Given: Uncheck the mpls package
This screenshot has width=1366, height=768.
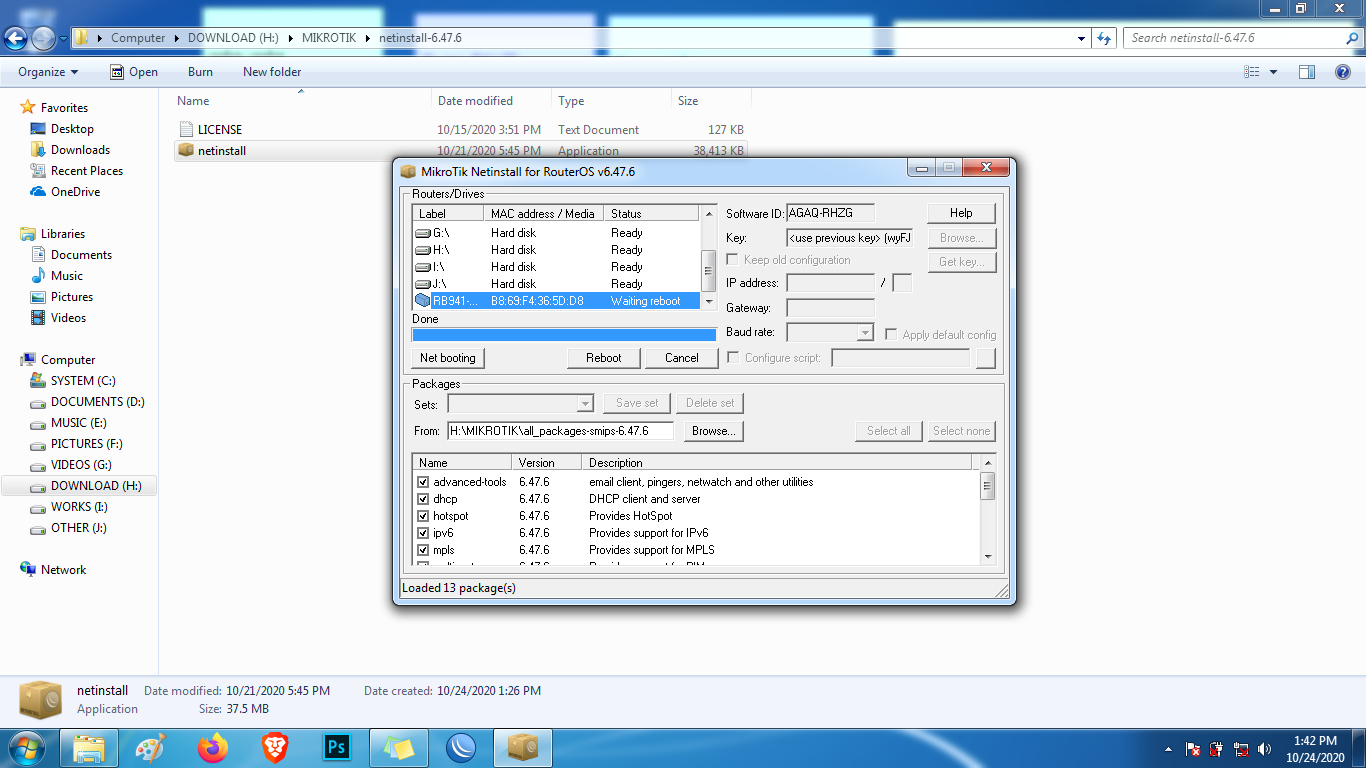Looking at the screenshot, I should [x=423, y=550].
